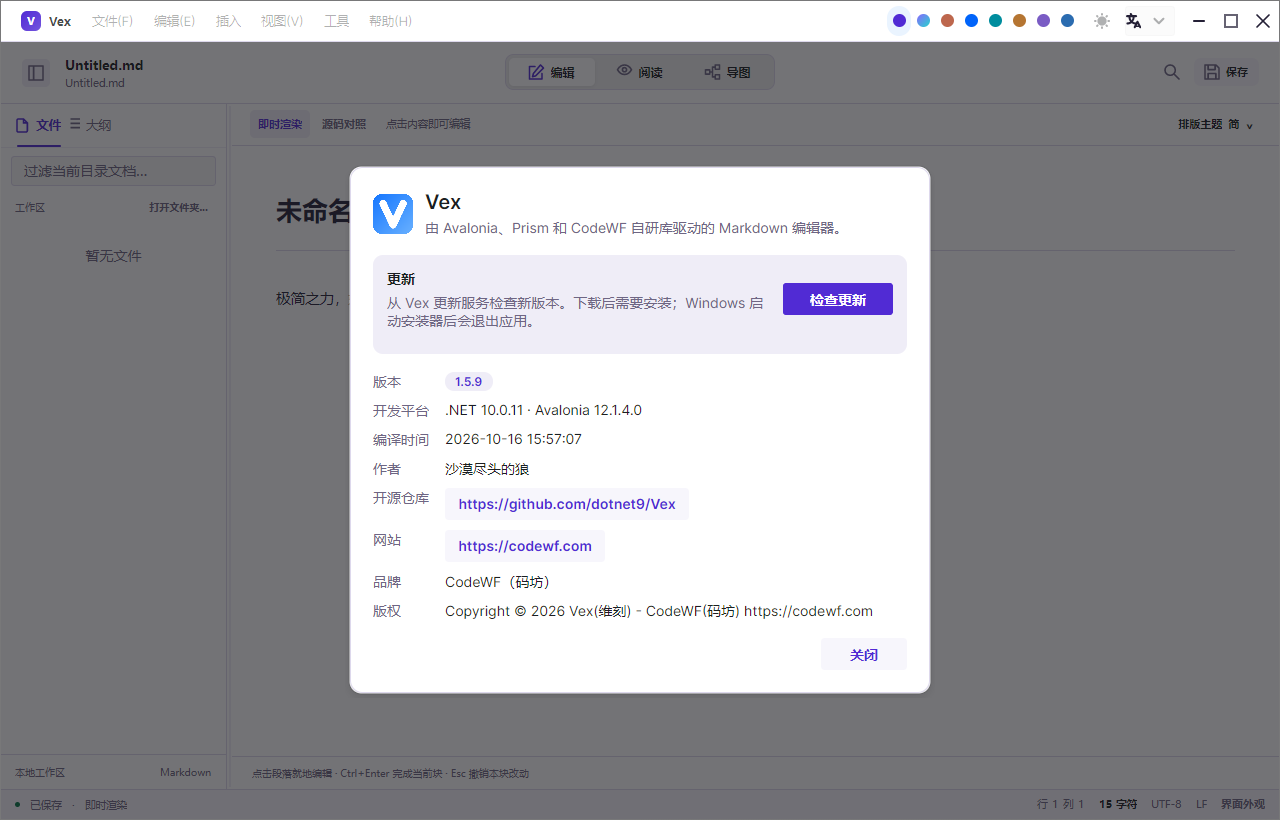Open the GitHub repository link
This screenshot has width=1280, height=820.
coord(567,504)
